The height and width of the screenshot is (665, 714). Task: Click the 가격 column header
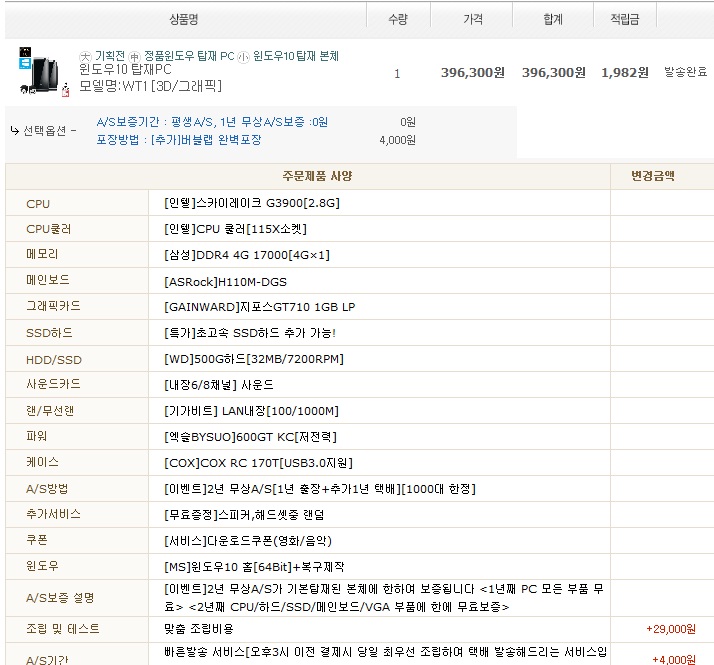(473, 19)
